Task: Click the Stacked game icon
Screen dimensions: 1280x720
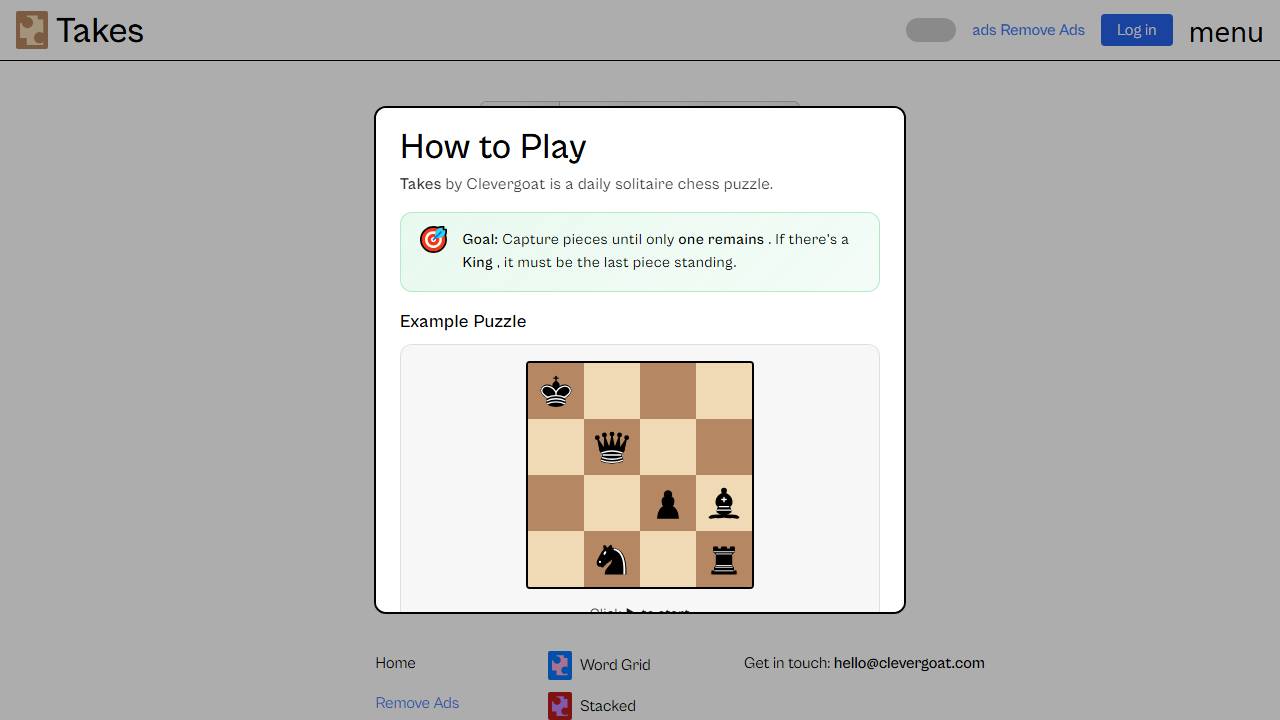Action: [560, 706]
